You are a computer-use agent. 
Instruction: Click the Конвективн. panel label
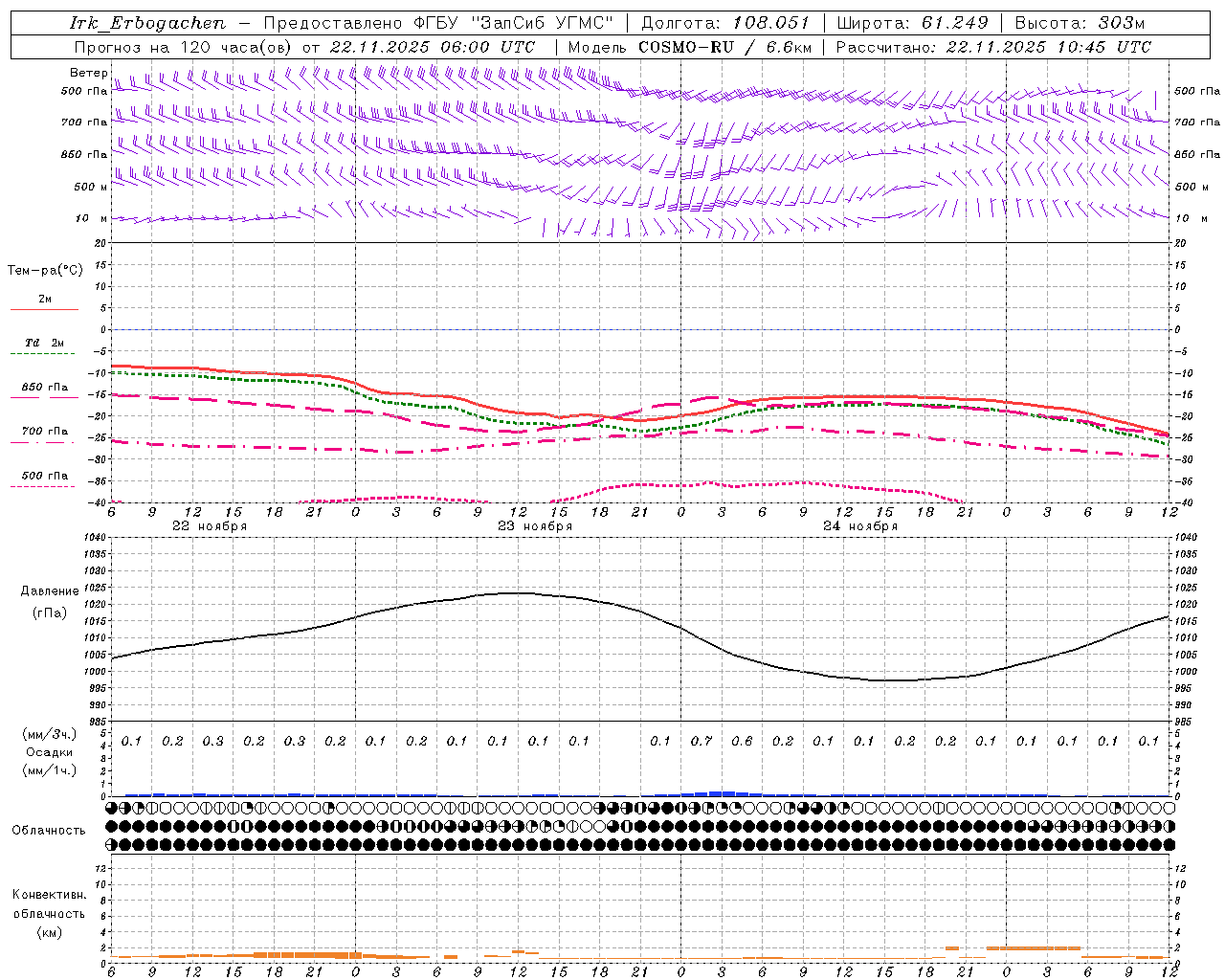tap(49, 895)
